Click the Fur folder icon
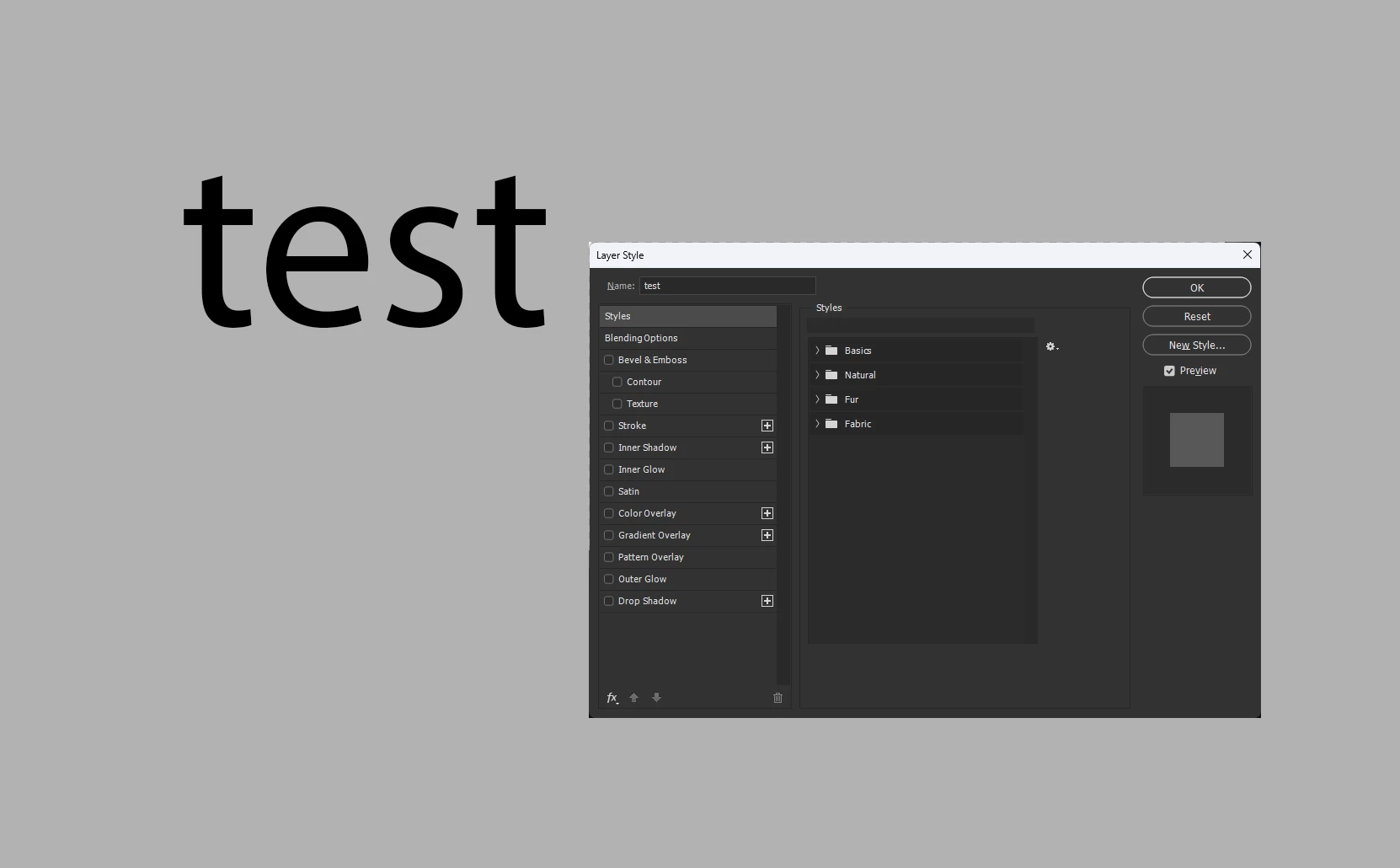 click(x=831, y=399)
